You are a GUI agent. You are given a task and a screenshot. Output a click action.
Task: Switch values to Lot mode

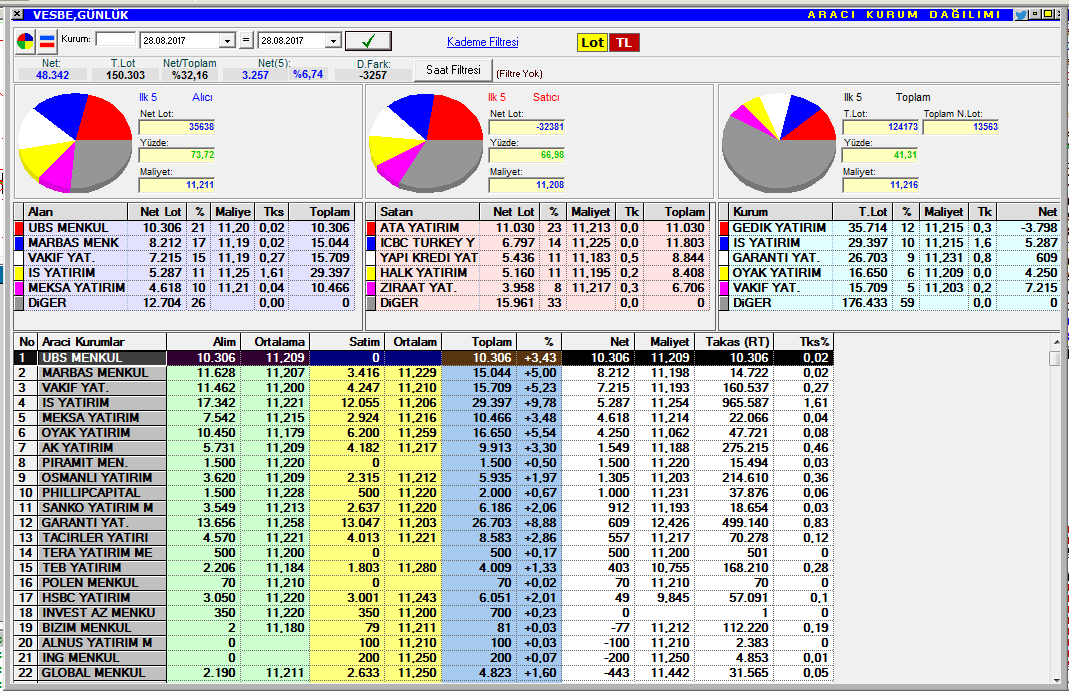pos(592,42)
